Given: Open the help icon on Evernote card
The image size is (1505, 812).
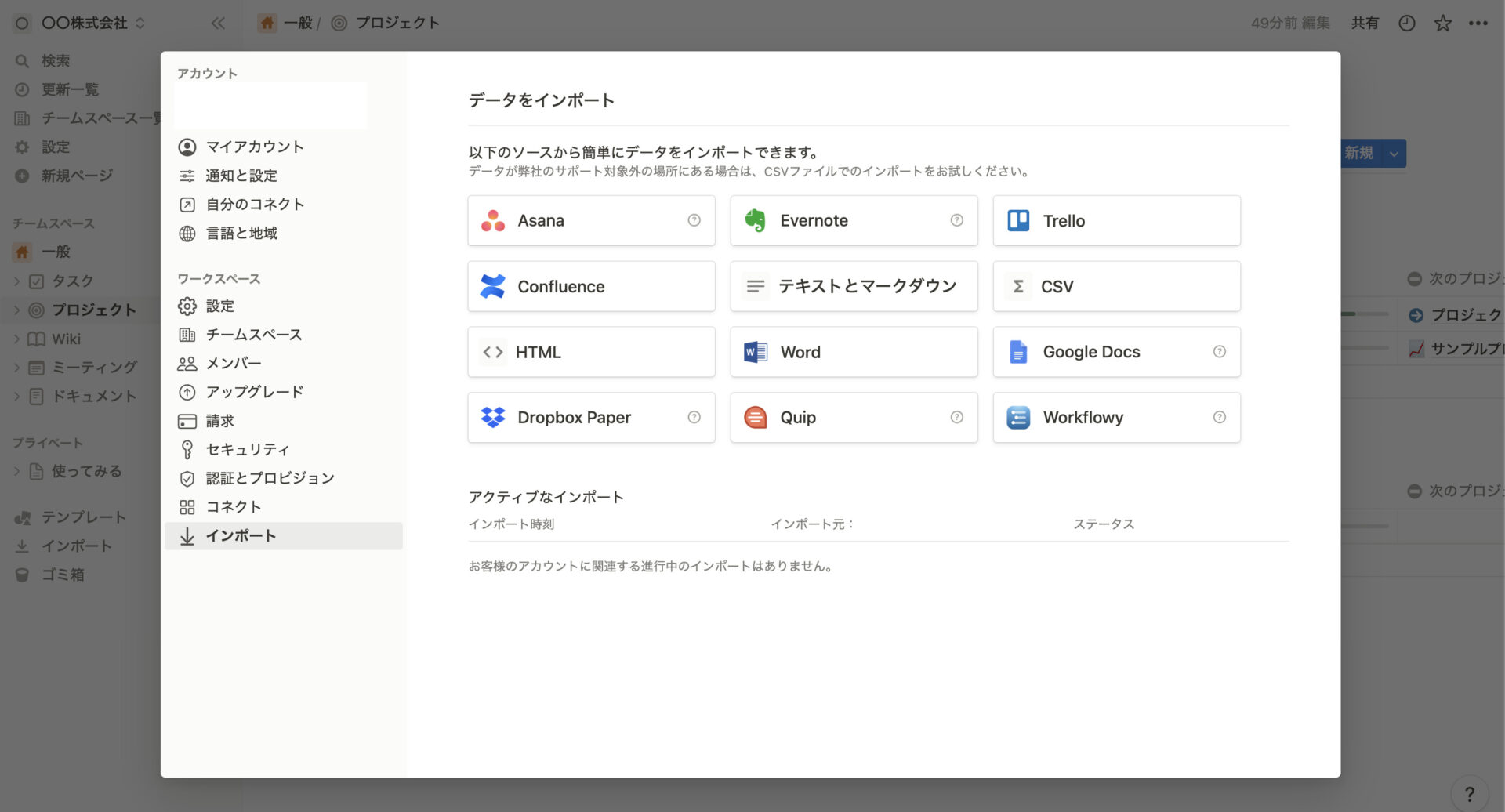Looking at the screenshot, I should tap(956, 221).
